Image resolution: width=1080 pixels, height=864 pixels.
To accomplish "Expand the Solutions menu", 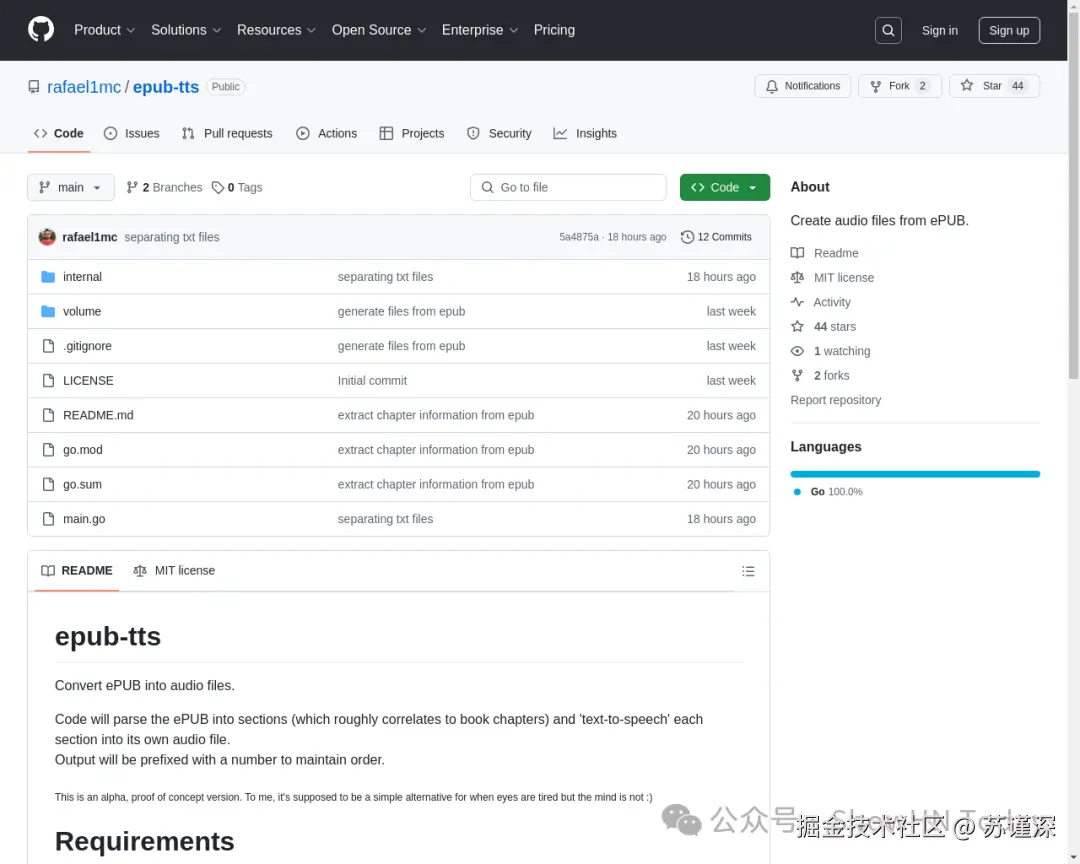I will (186, 30).
